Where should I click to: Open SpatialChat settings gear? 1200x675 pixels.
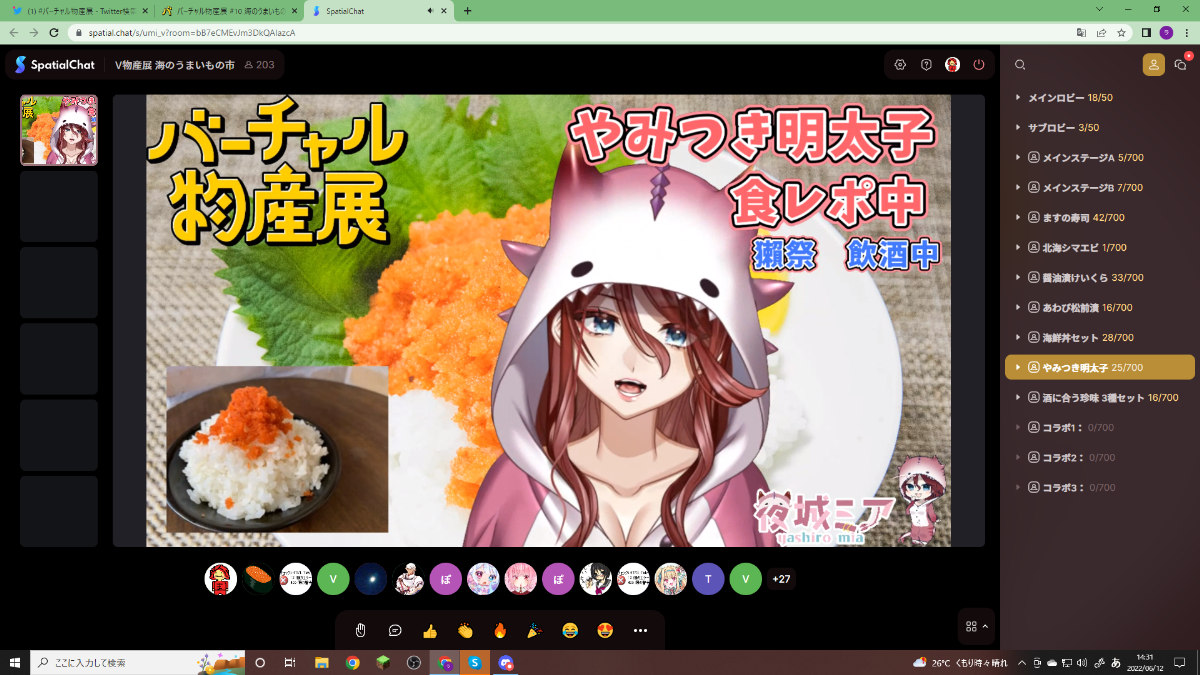coord(900,65)
